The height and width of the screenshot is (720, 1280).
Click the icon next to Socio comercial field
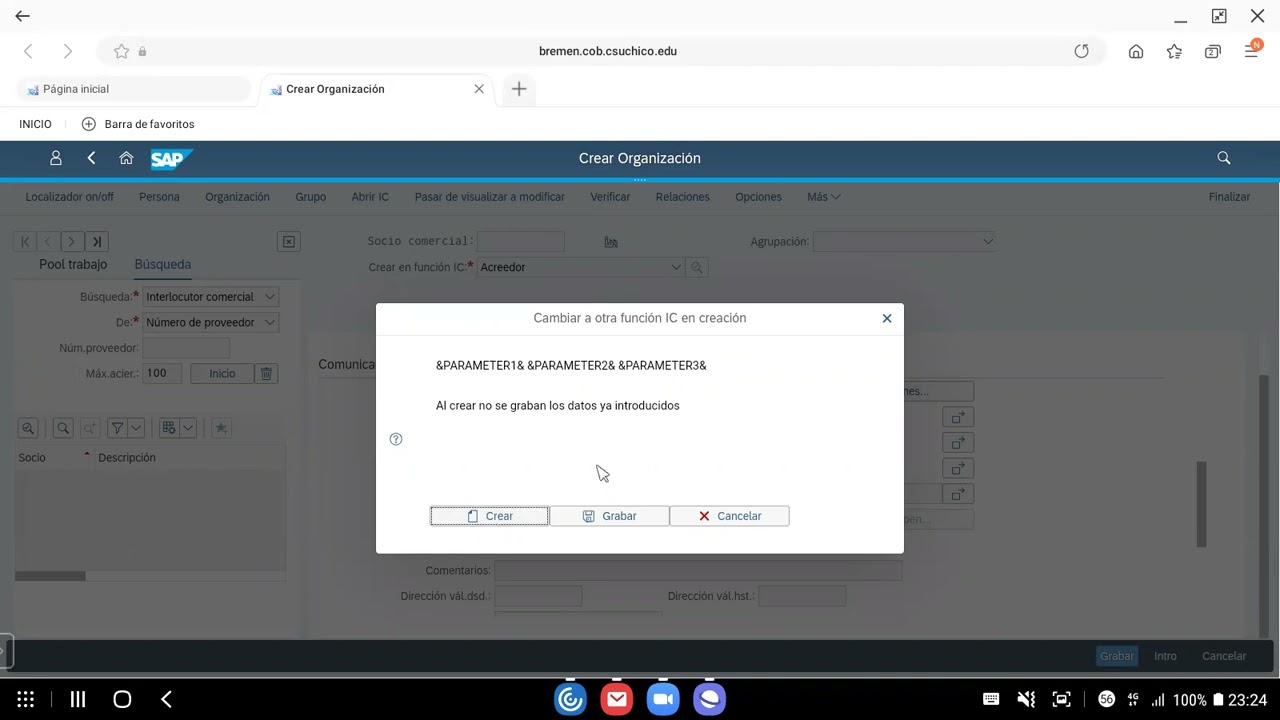click(x=611, y=241)
